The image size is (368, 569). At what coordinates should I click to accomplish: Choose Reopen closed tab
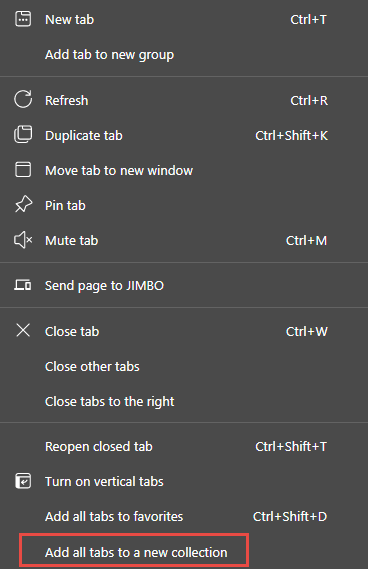[99, 447]
